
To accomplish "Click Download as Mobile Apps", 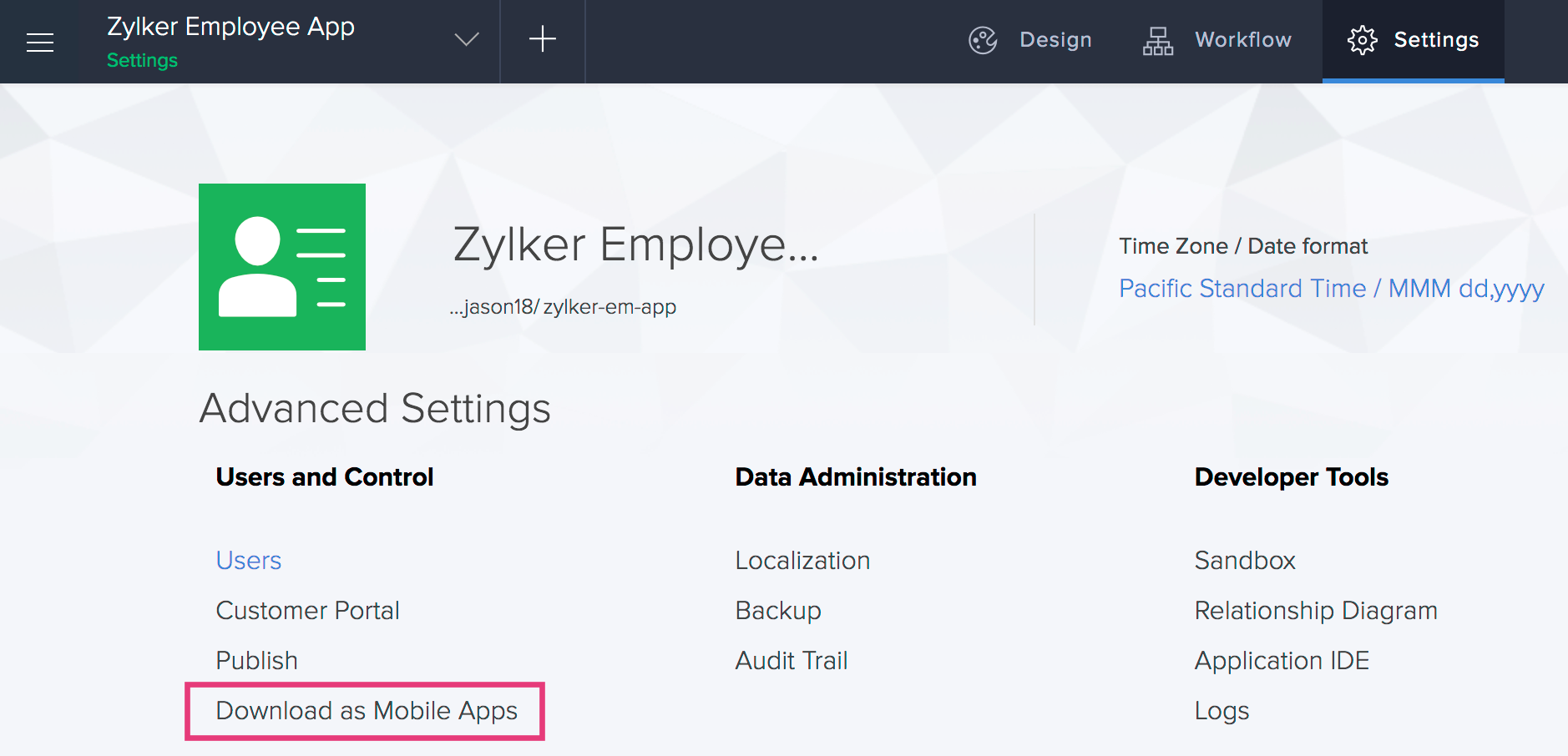I will (366, 711).
